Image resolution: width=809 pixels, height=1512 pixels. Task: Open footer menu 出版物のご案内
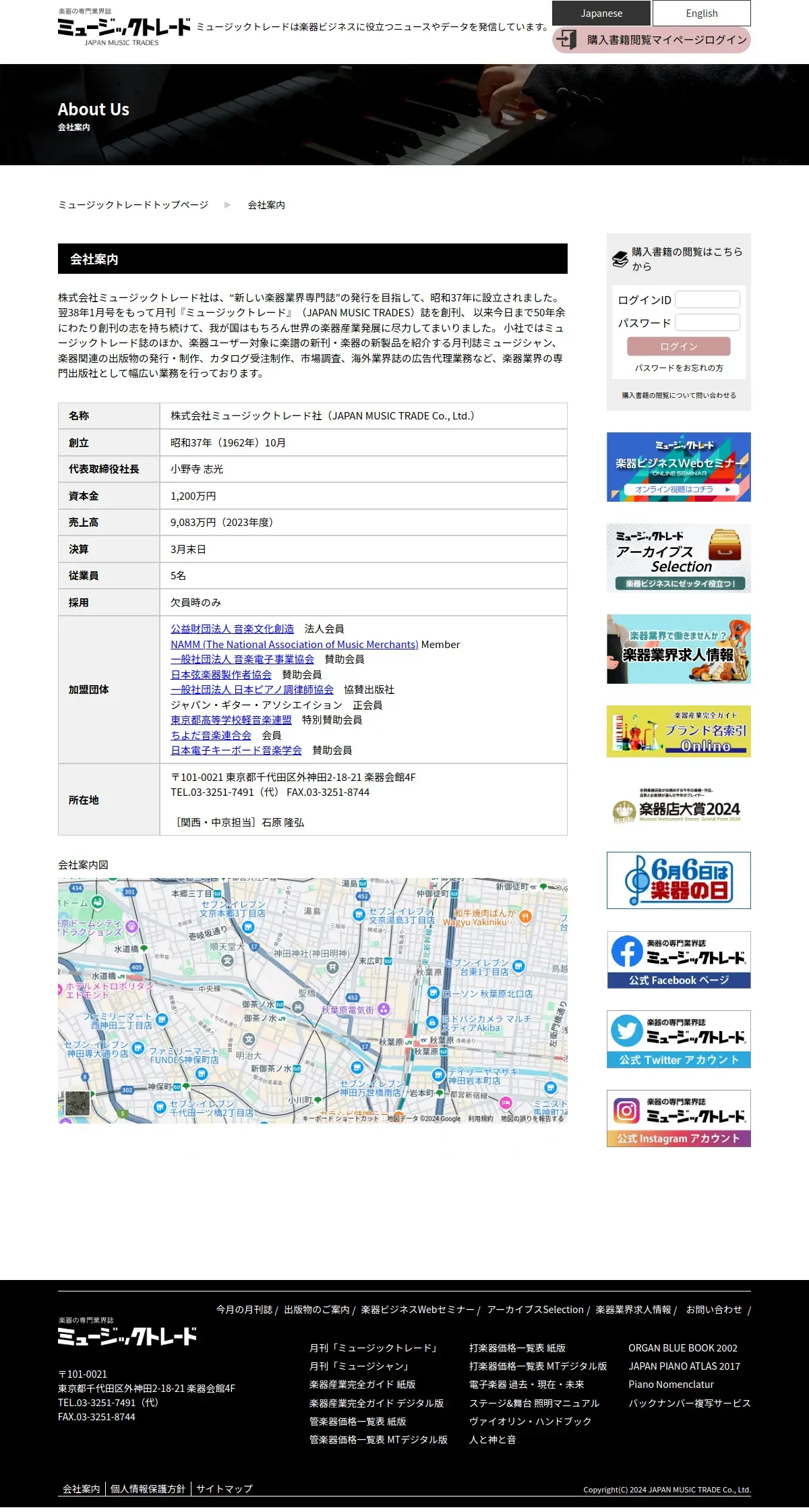(x=317, y=1310)
